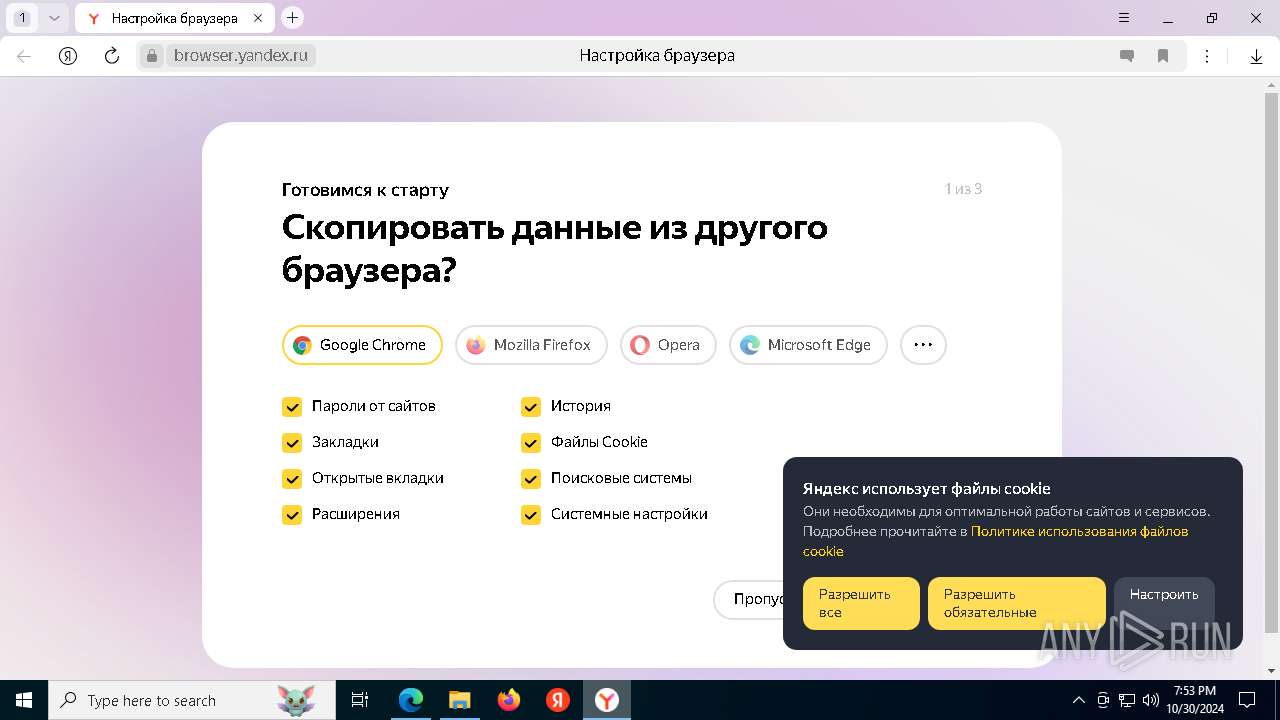Uncheck Открытые вкладки checkbox
Screen dimensions: 1280x720
[292, 479]
